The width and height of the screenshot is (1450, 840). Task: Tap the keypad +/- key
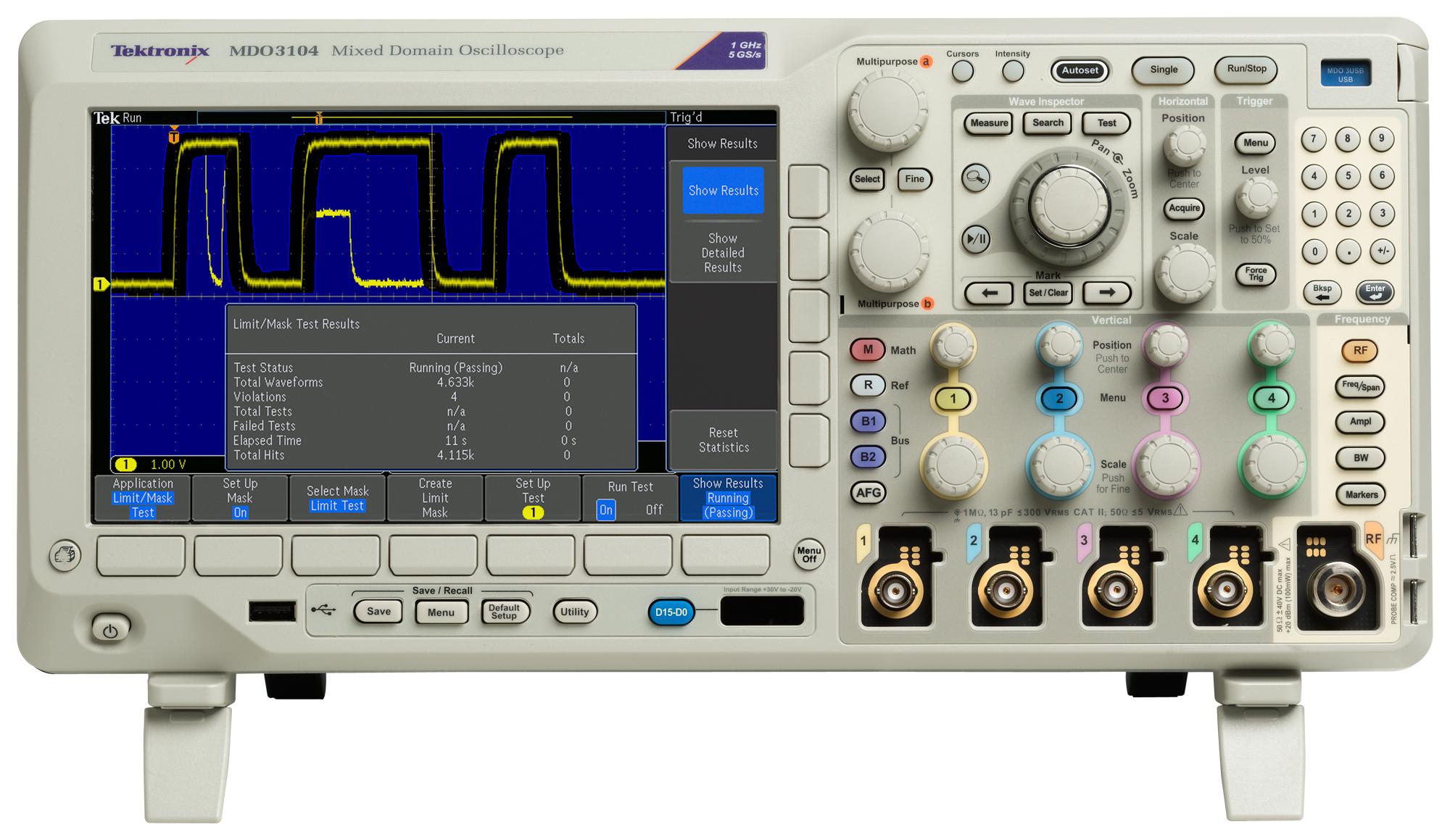tap(1383, 251)
